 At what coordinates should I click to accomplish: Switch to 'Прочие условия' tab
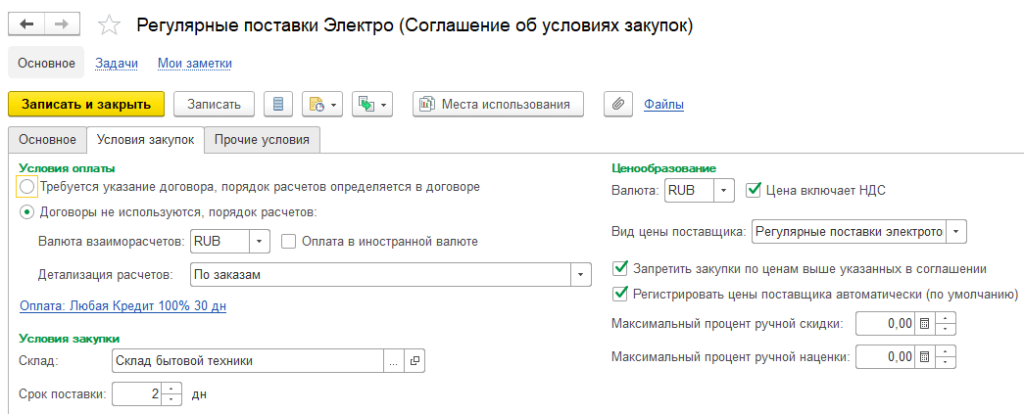pos(263,140)
